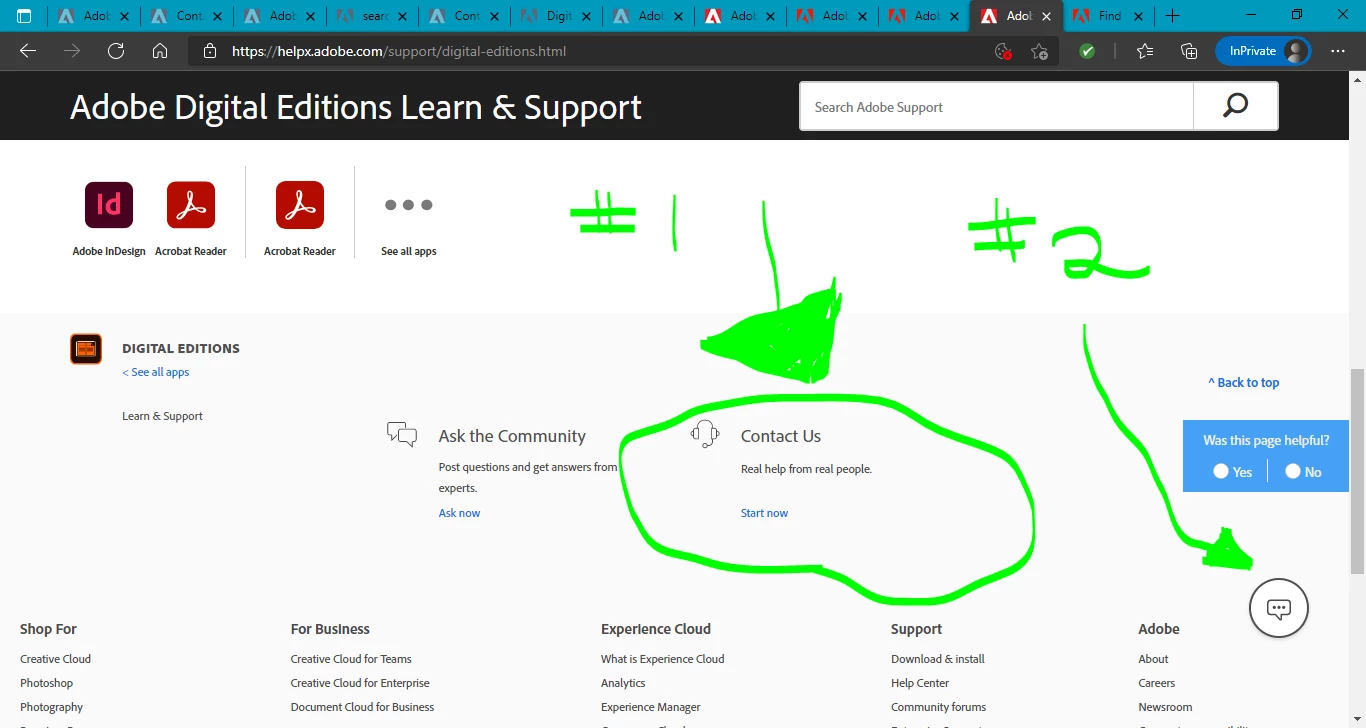This screenshot has width=1366, height=728.
Task: Switch to the 'searc' browser tab
Action: click(x=371, y=16)
